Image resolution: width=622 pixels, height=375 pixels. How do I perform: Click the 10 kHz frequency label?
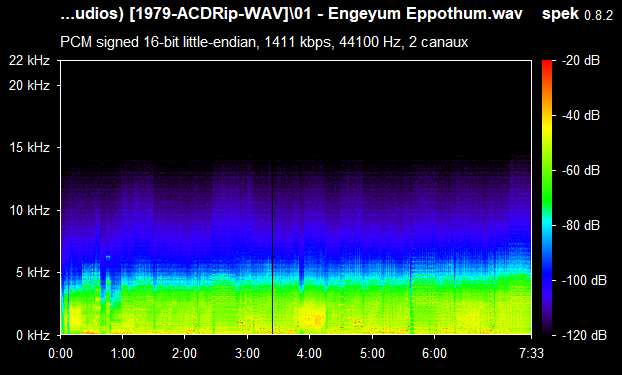click(x=29, y=210)
